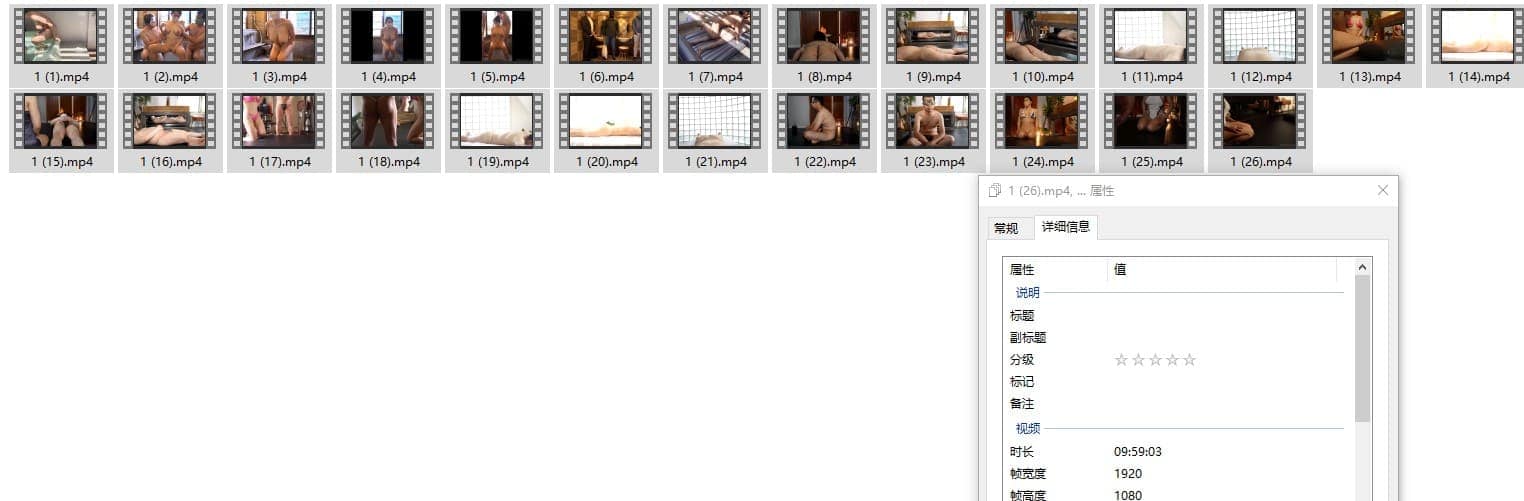Click the 1 (12).mp4 video file icon
This screenshot has height=501, width=1524.
click(1260, 37)
